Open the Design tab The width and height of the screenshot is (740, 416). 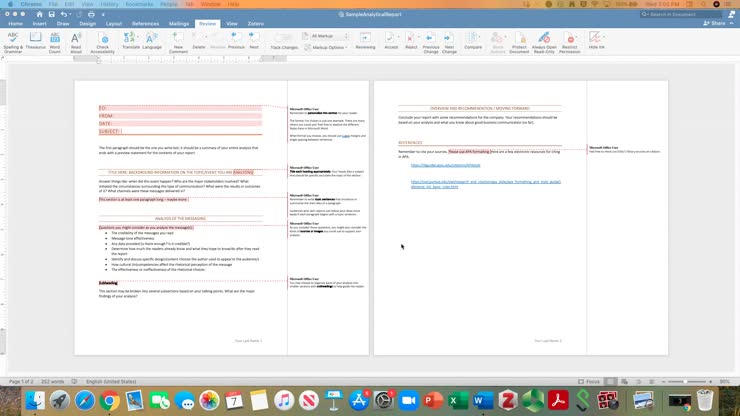click(x=87, y=24)
